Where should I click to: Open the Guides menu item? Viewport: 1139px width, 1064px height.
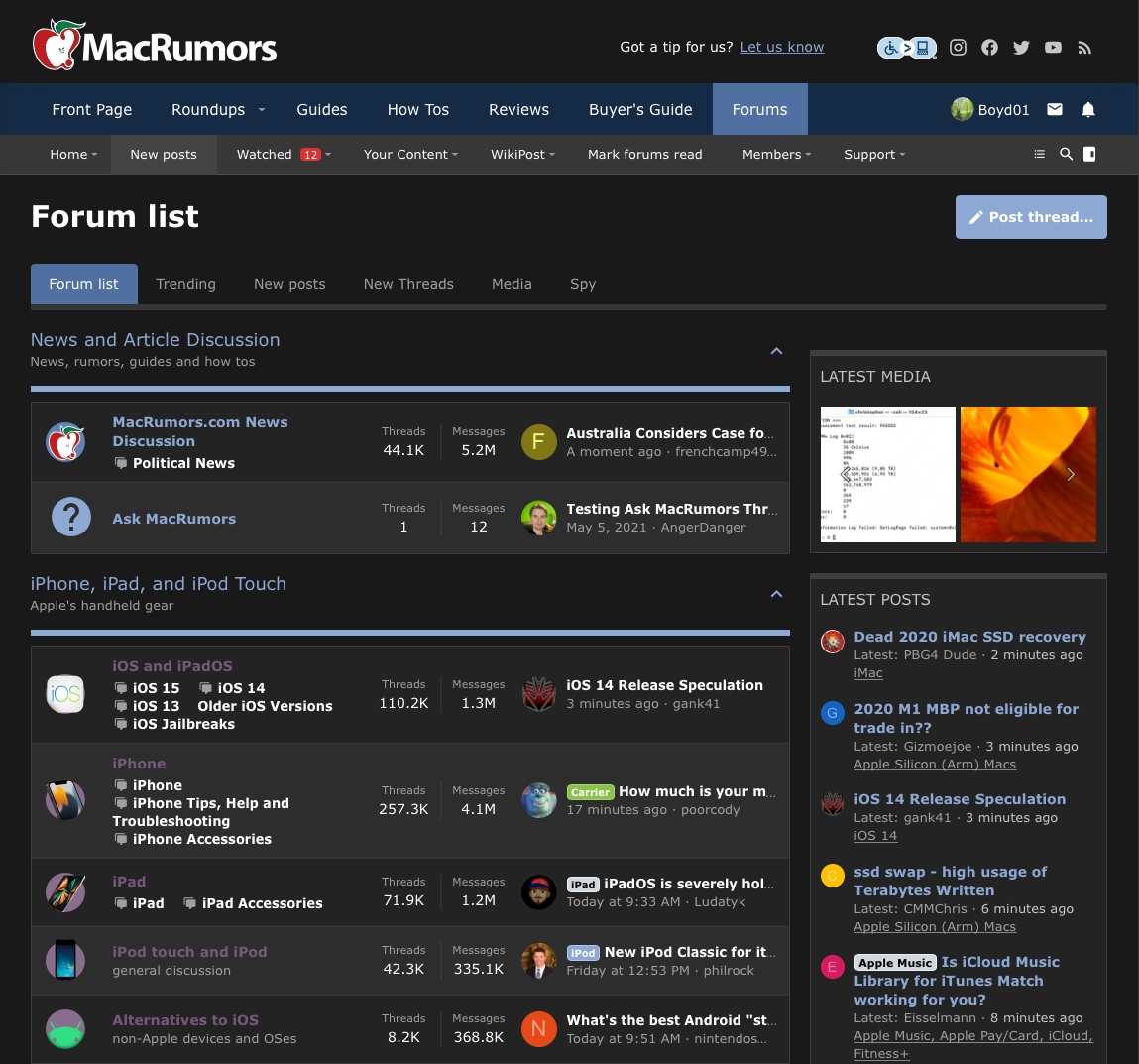[322, 110]
